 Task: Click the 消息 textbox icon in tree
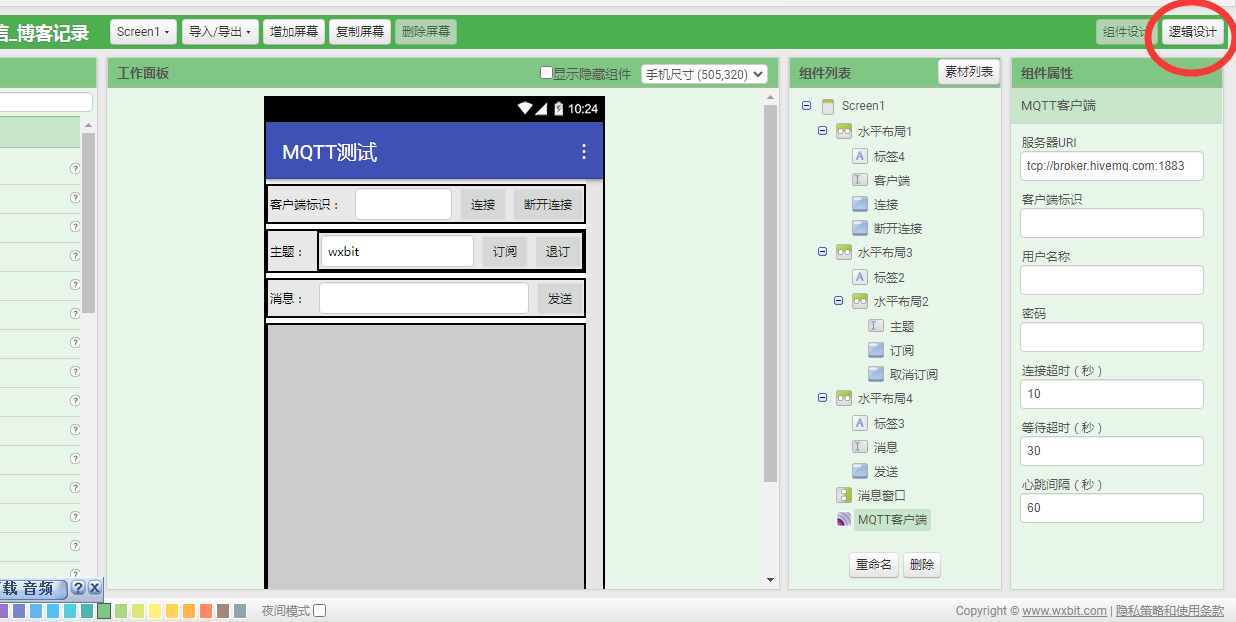[x=860, y=447]
